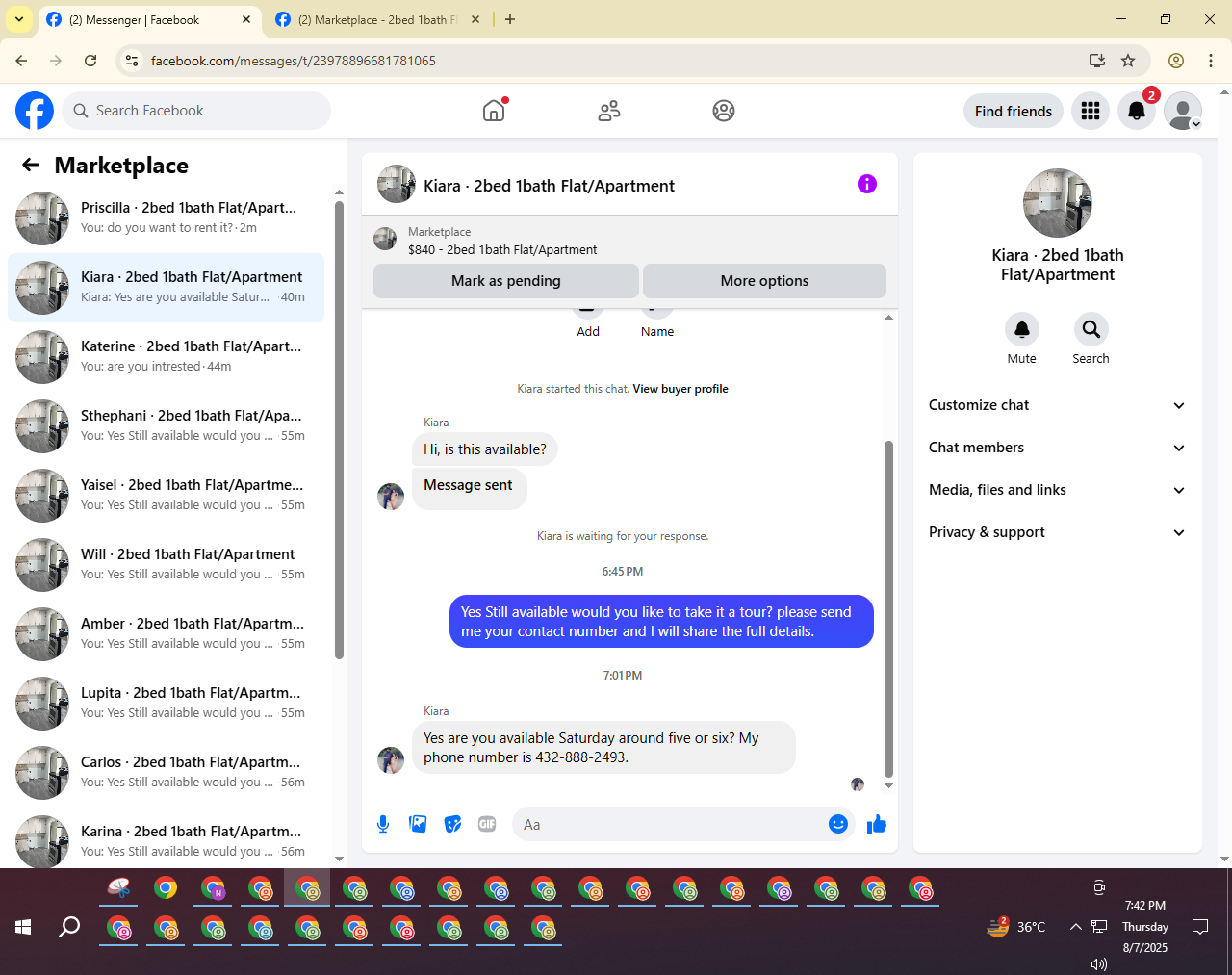Click the message text box
1232x975 pixels.
[x=670, y=824]
